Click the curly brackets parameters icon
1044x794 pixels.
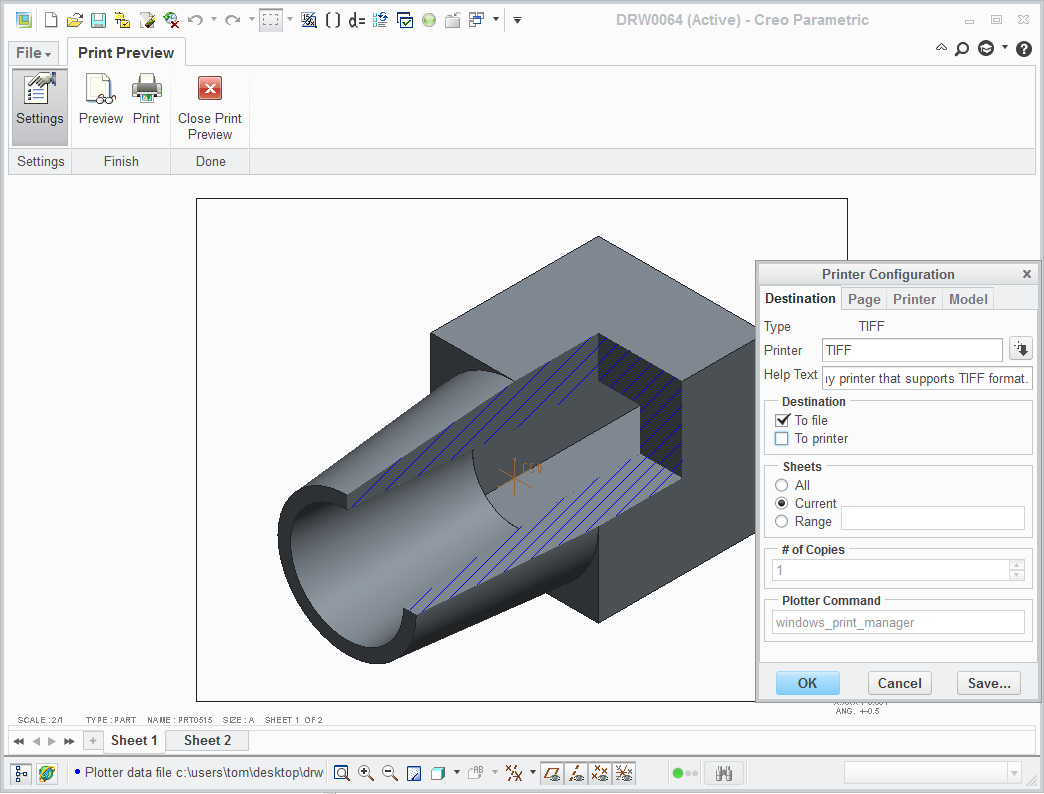point(333,20)
